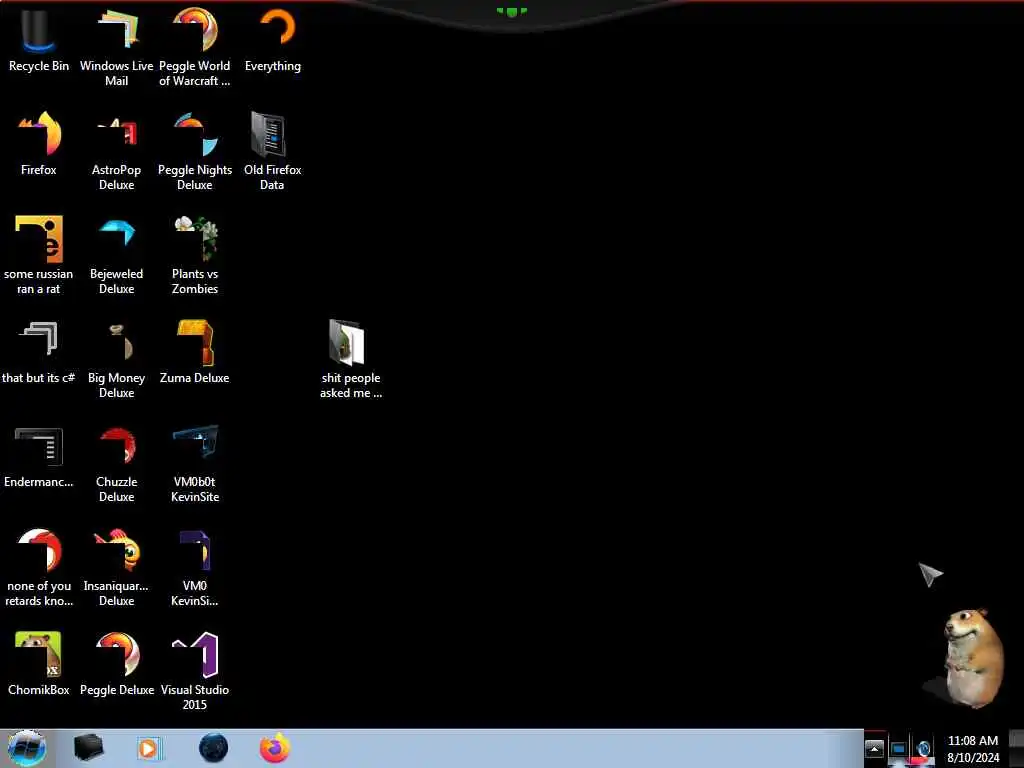Select the VM0b0t KevinSite icon

195,462
